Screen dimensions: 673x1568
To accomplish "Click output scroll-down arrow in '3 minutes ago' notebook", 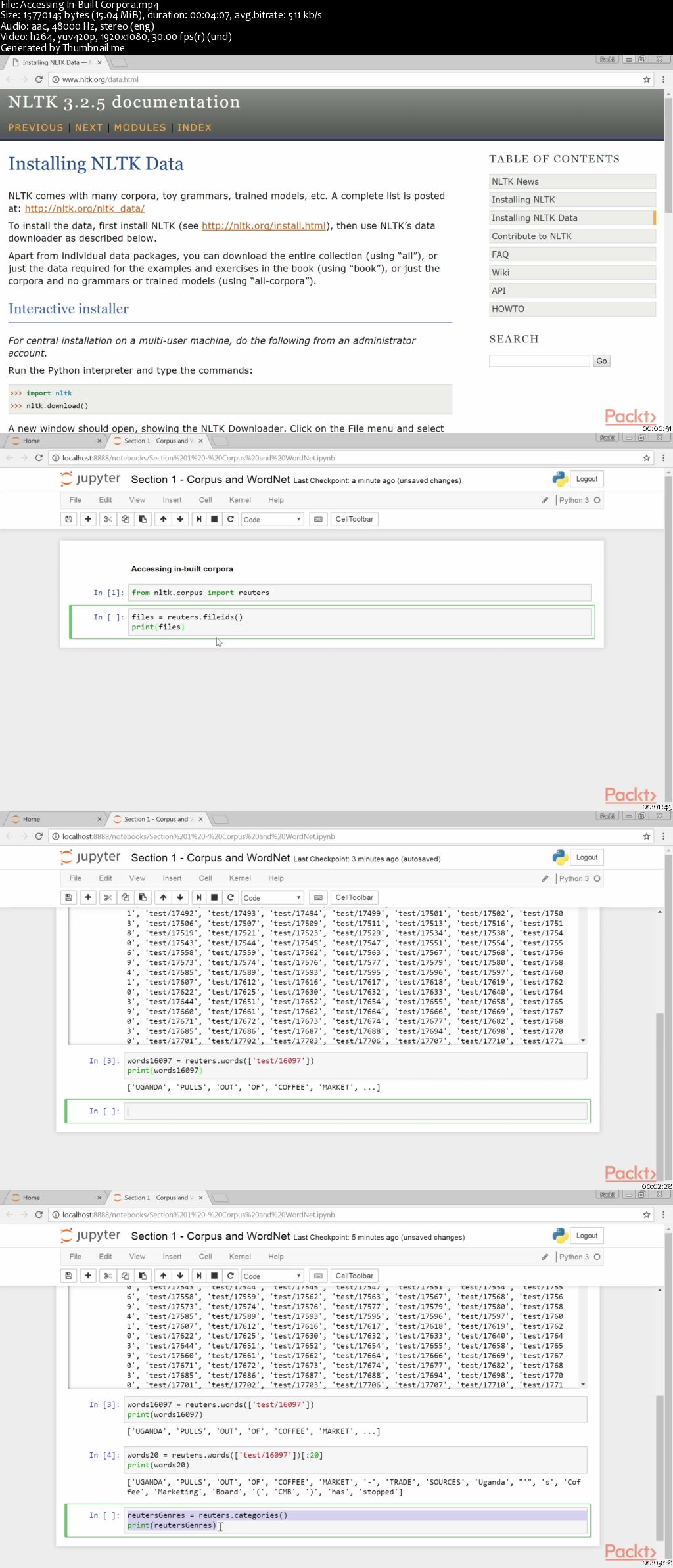I will click(x=583, y=1041).
